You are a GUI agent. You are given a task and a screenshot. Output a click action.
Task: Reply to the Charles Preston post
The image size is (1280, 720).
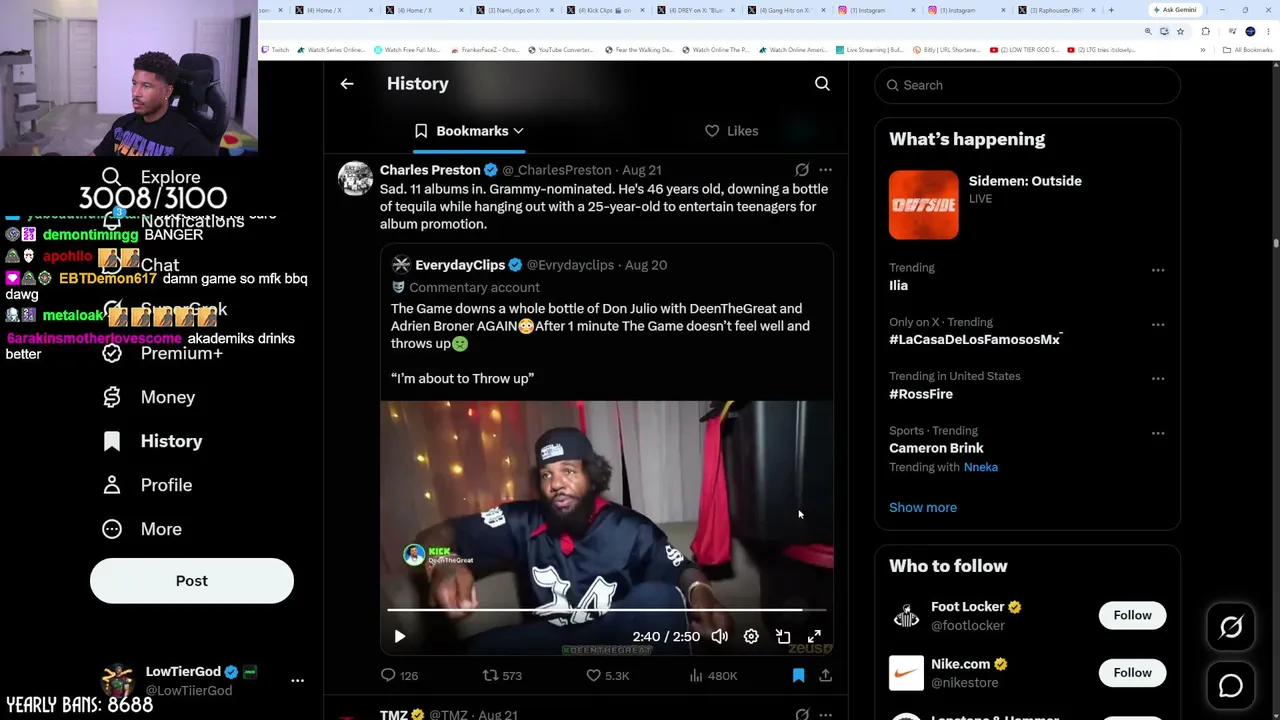(x=399, y=676)
